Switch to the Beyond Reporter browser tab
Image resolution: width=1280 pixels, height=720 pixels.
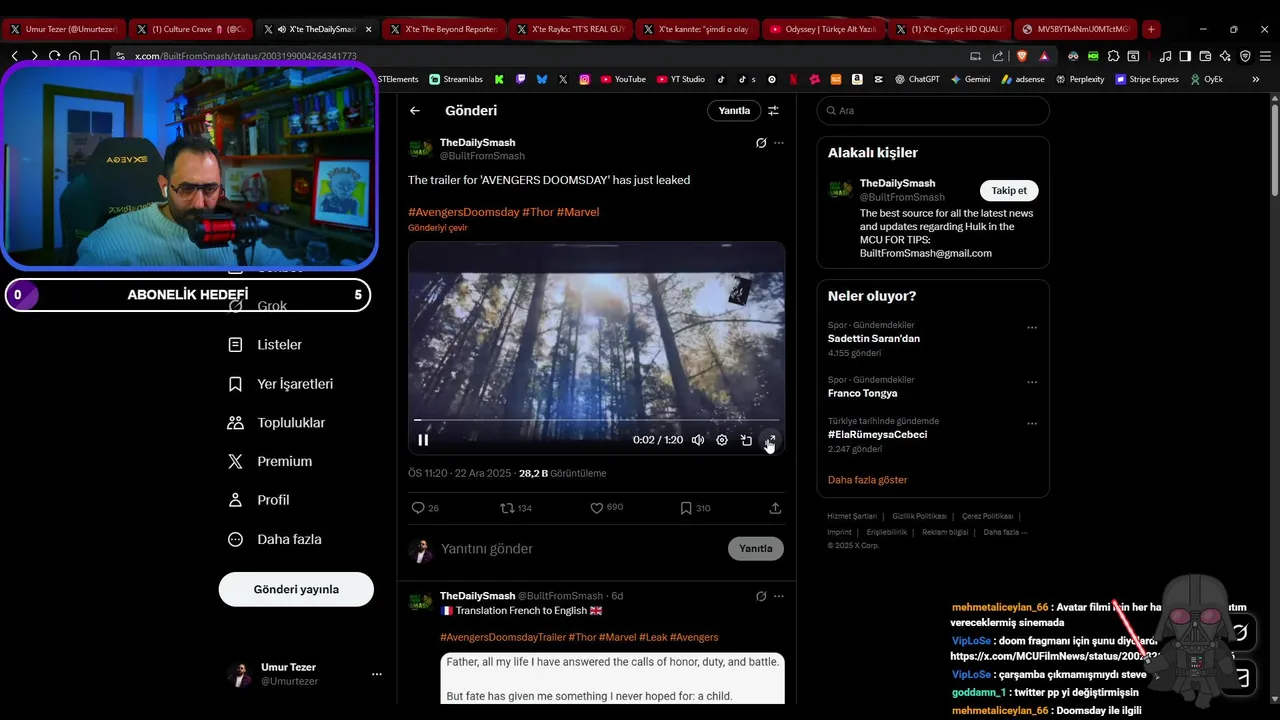point(443,29)
